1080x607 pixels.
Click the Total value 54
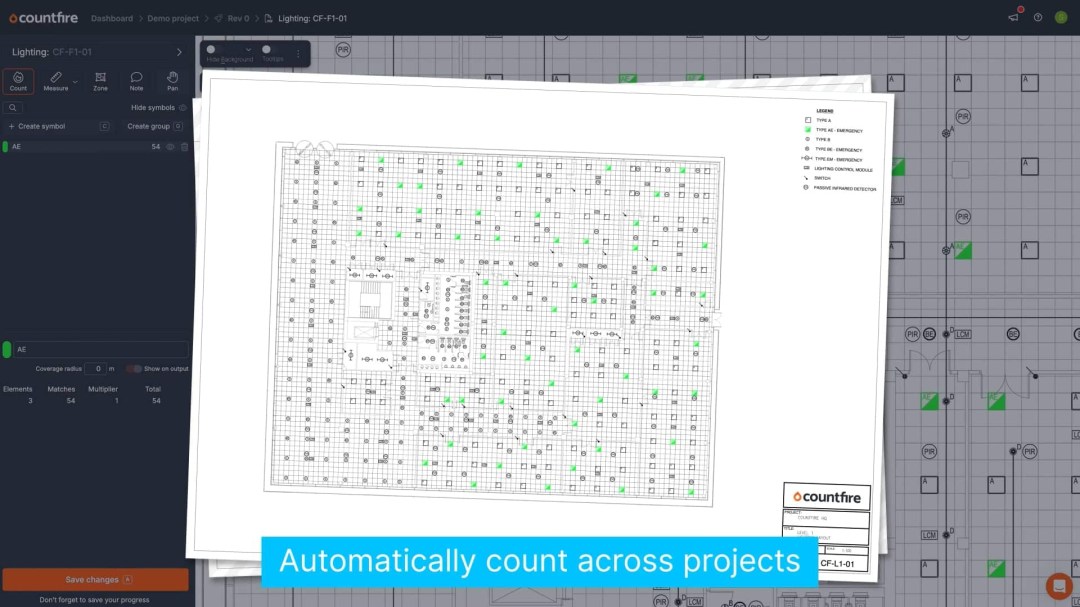tap(156, 401)
